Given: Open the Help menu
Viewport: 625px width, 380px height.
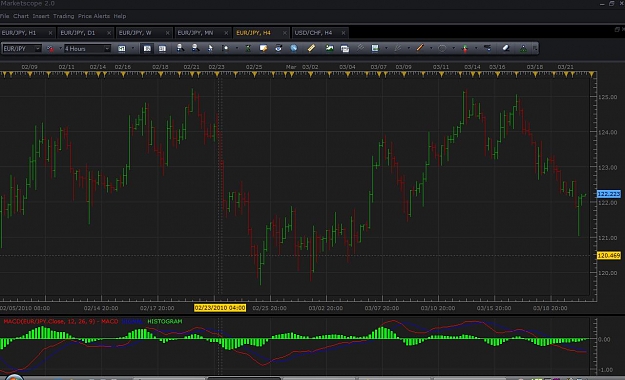Looking at the screenshot, I should pyautogui.click(x=120, y=16).
